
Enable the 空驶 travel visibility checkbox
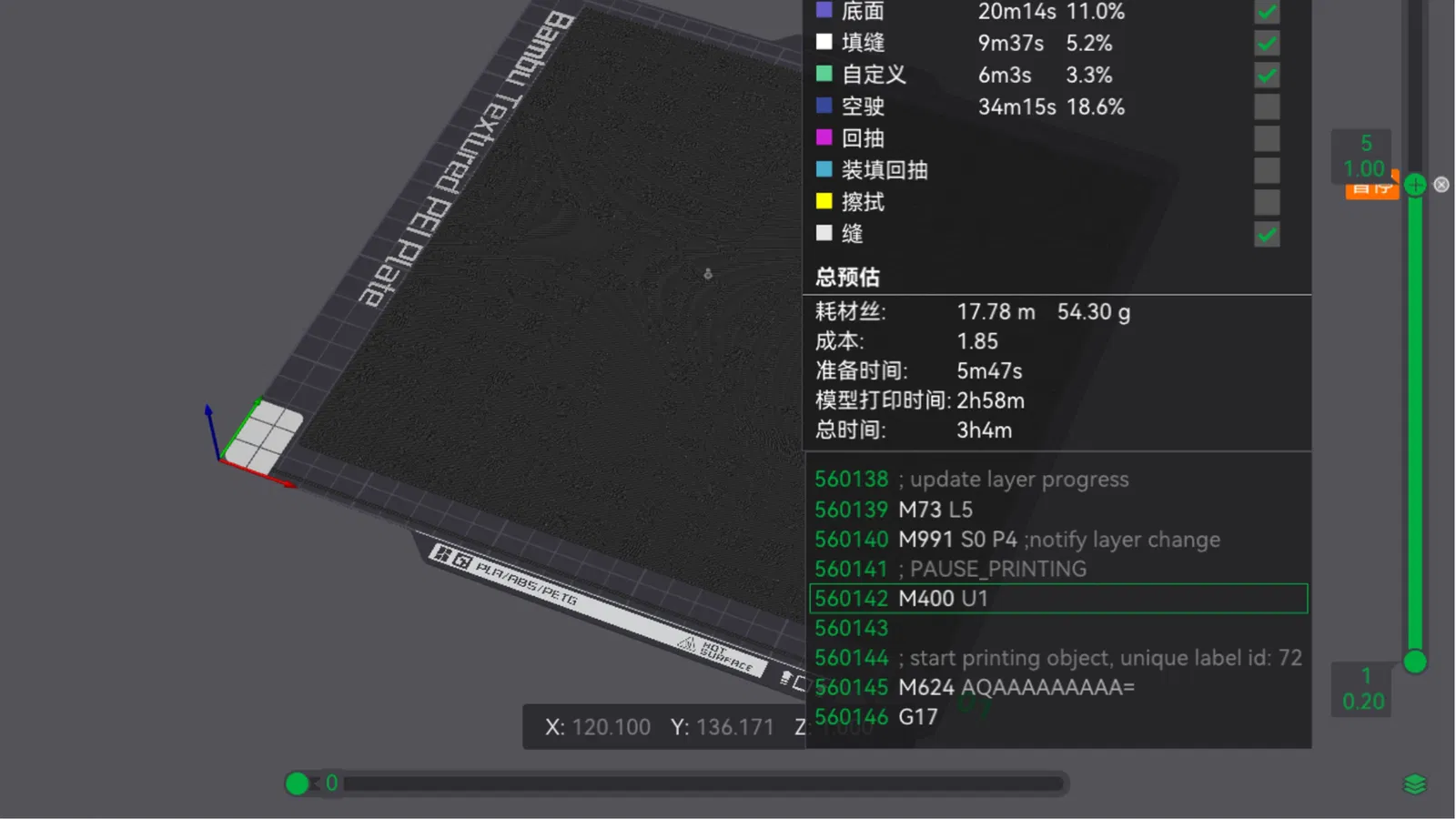click(1267, 106)
